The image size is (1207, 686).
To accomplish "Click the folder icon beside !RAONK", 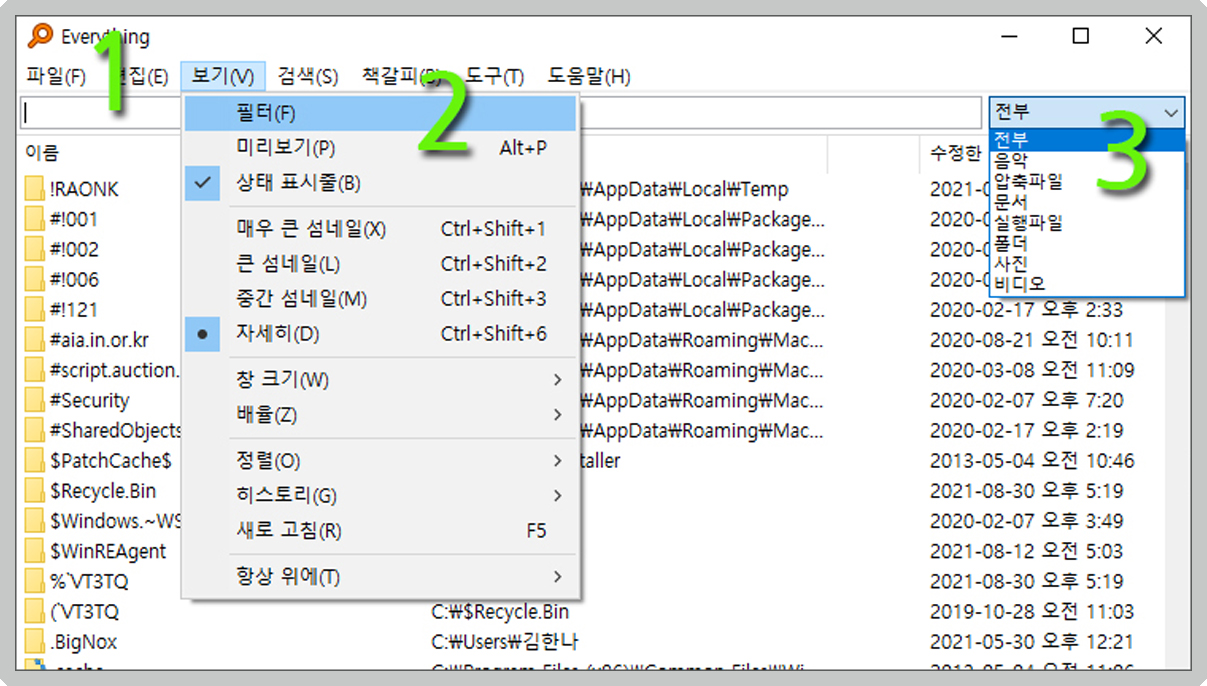I will [35, 189].
